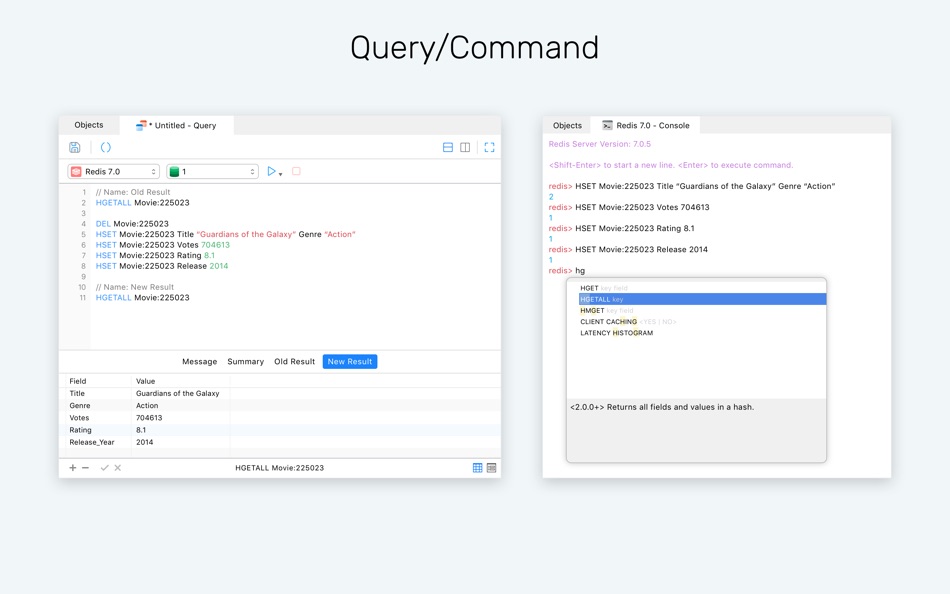Viewport: 950px width, 594px height.
Task: Select the Untitled - Query tab
Action: (176, 125)
